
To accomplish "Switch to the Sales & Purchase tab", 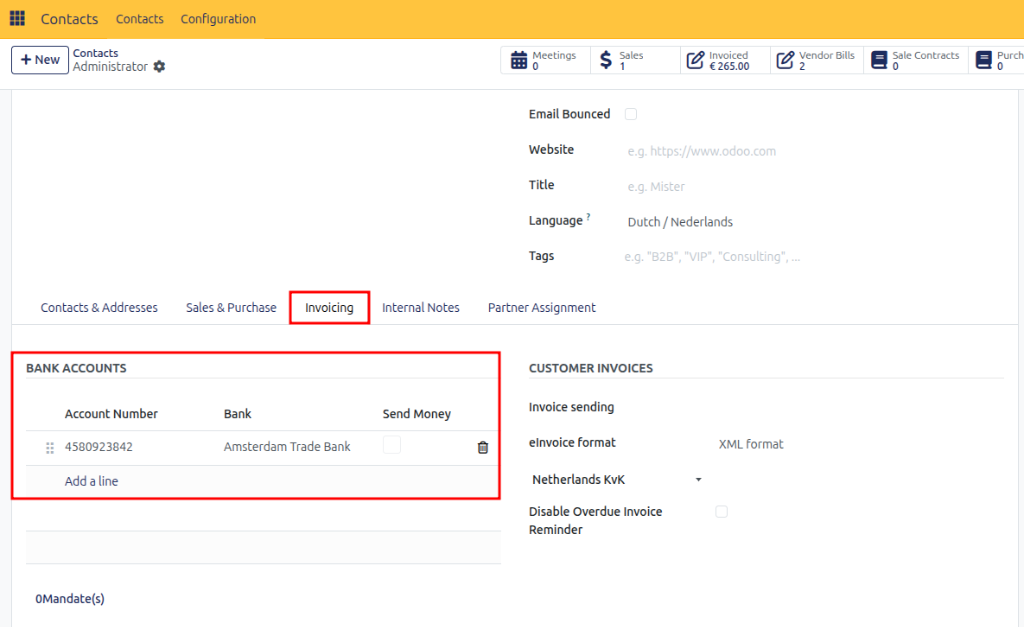I will 231,308.
